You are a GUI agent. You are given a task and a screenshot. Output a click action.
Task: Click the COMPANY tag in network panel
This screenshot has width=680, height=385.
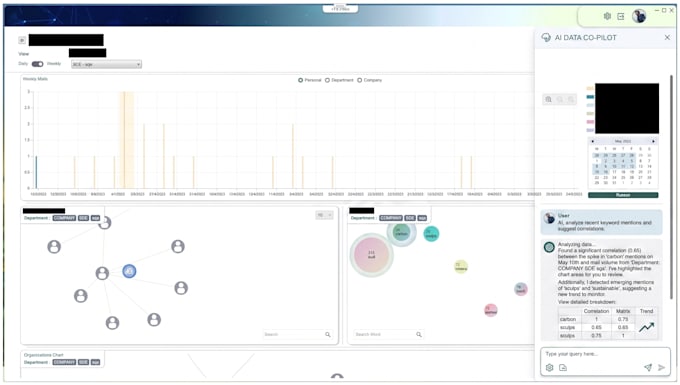coord(64,218)
